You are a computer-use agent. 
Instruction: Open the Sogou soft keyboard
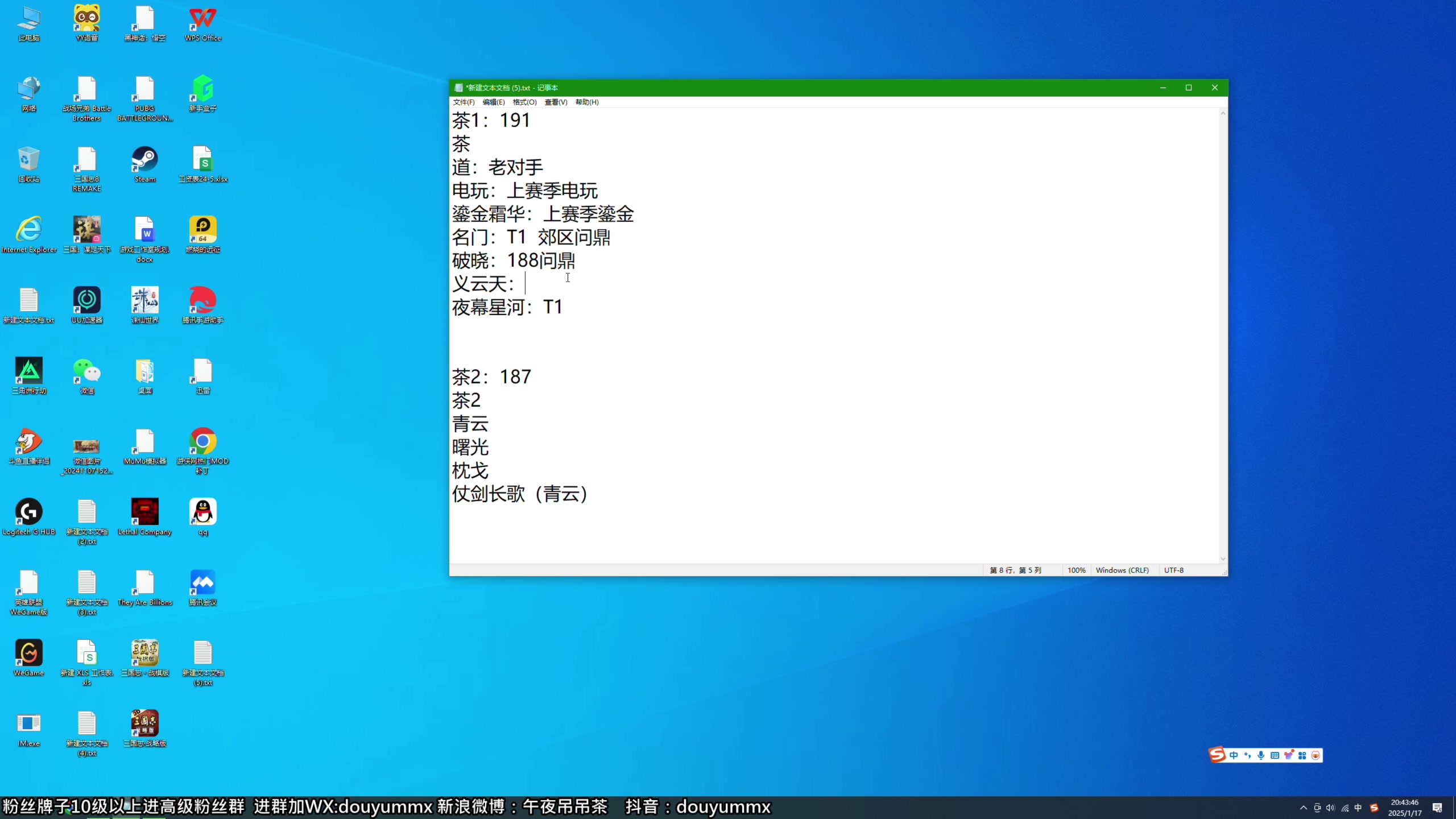[x=1275, y=755]
